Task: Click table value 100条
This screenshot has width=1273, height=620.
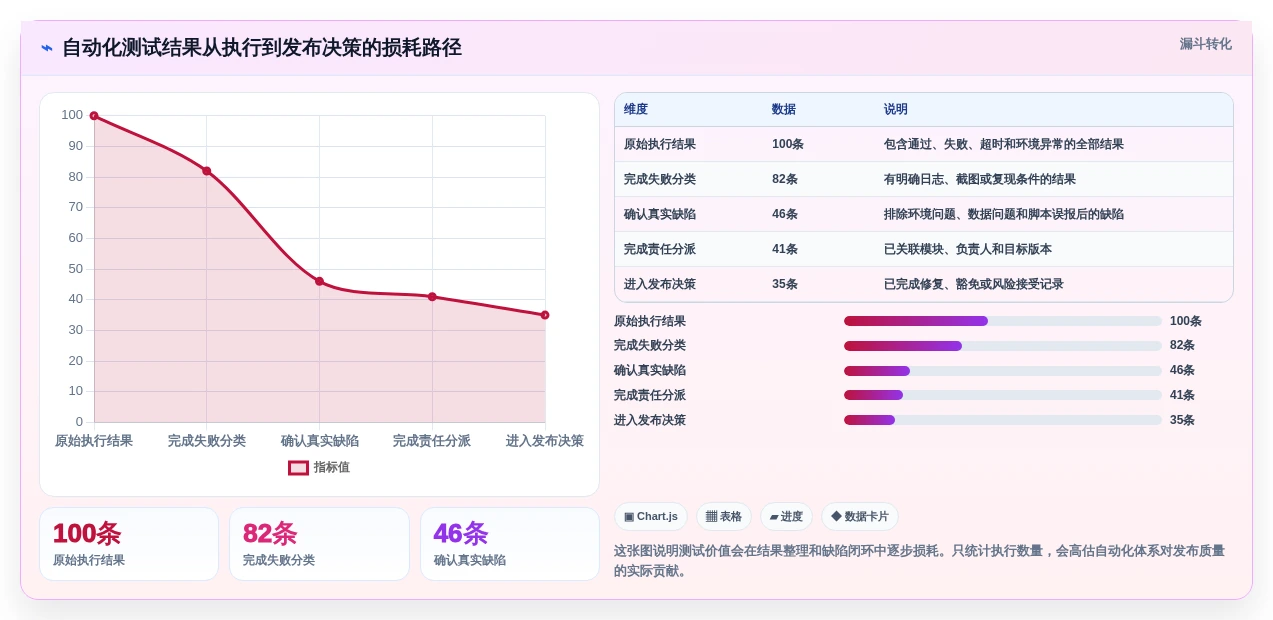Action: click(788, 144)
